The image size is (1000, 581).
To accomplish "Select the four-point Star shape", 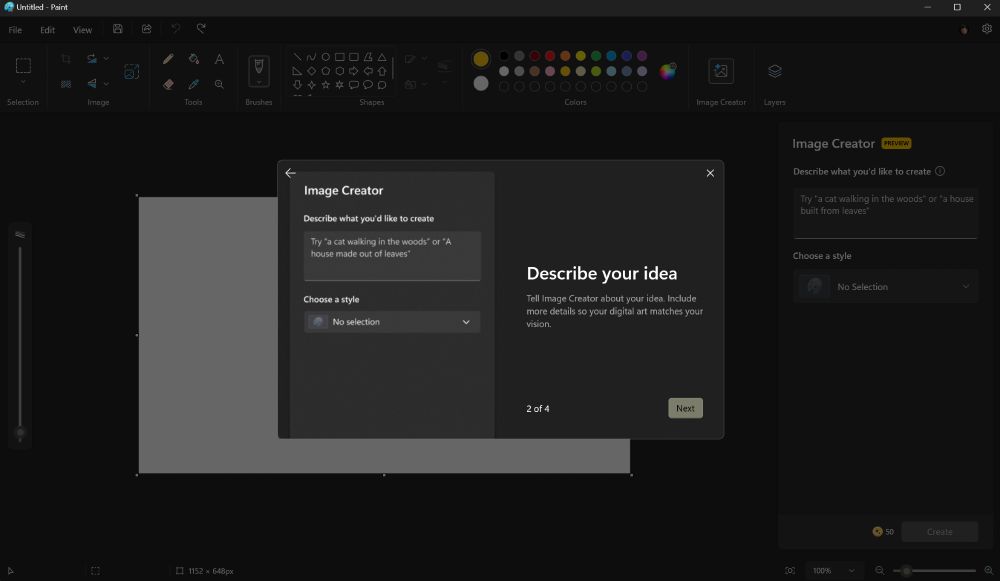I will pos(311,84).
